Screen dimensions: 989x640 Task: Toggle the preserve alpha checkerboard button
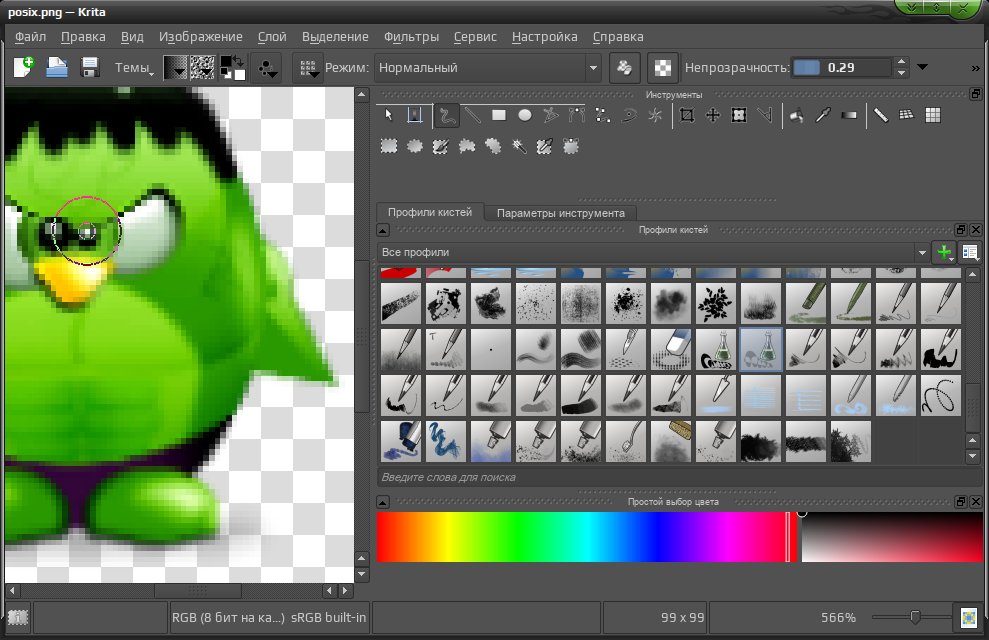(x=662, y=67)
